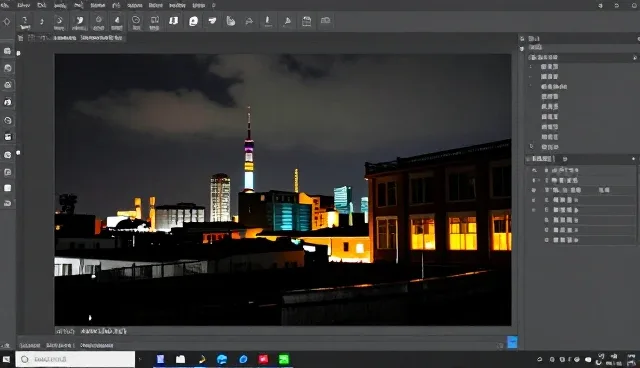
Task: Open the red app on the taskbar
Action: pyautogui.click(x=264, y=359)
